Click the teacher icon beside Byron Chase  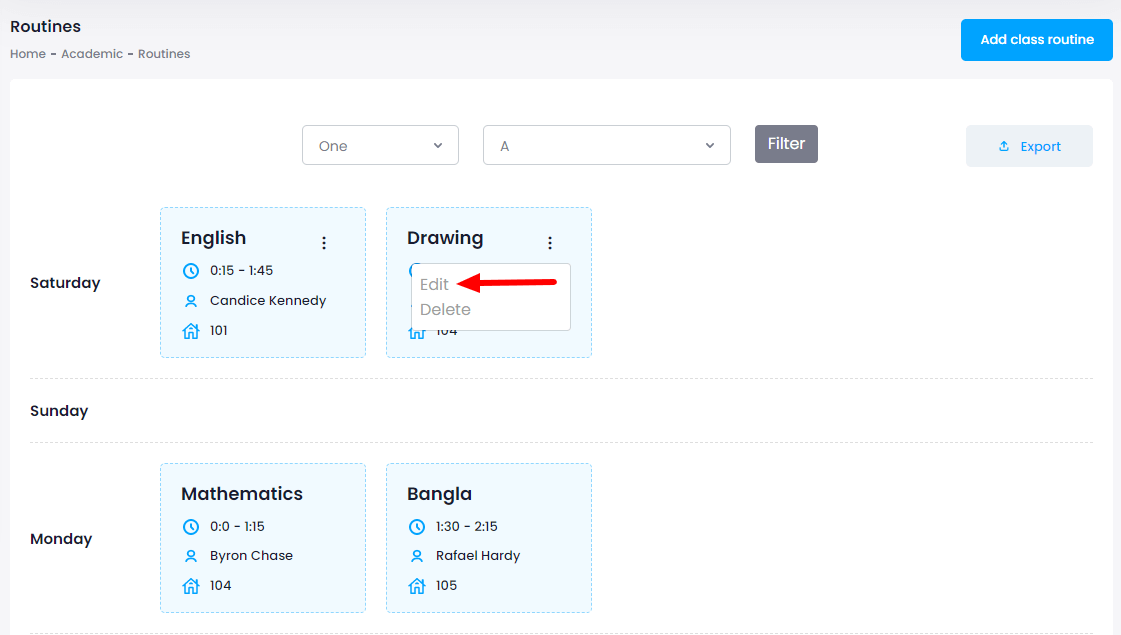191,556
